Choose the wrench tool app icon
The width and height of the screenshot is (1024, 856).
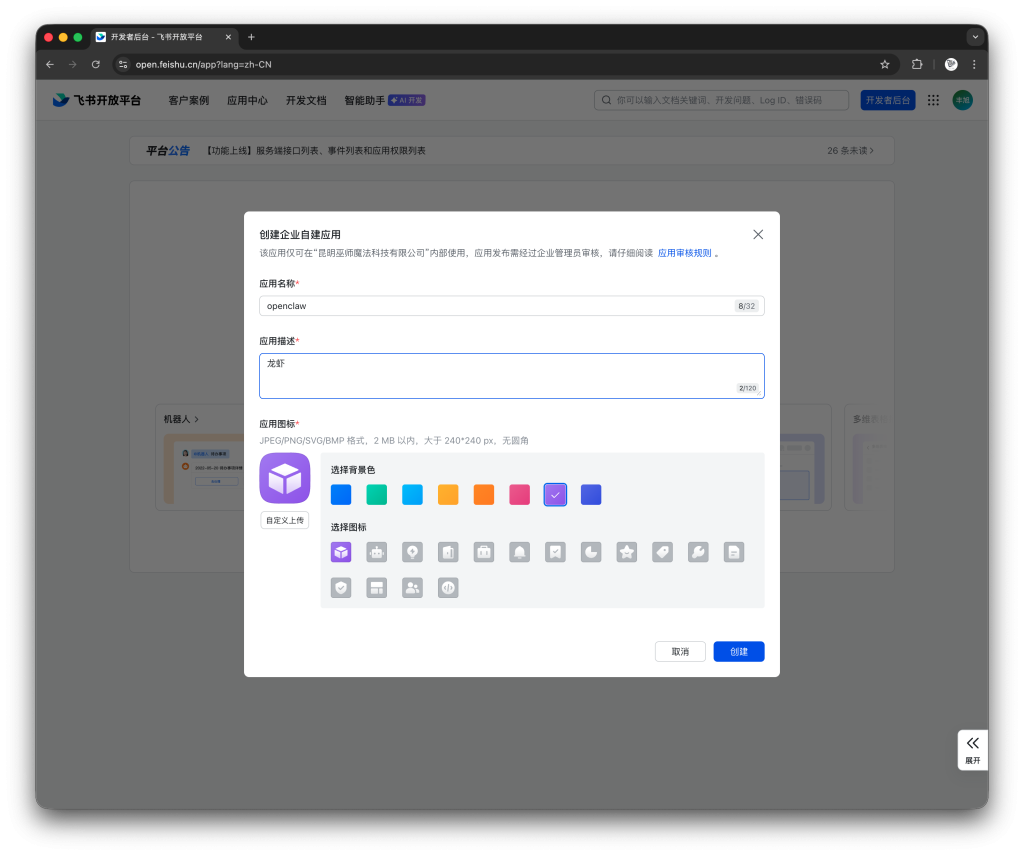[x=698, y=552]
